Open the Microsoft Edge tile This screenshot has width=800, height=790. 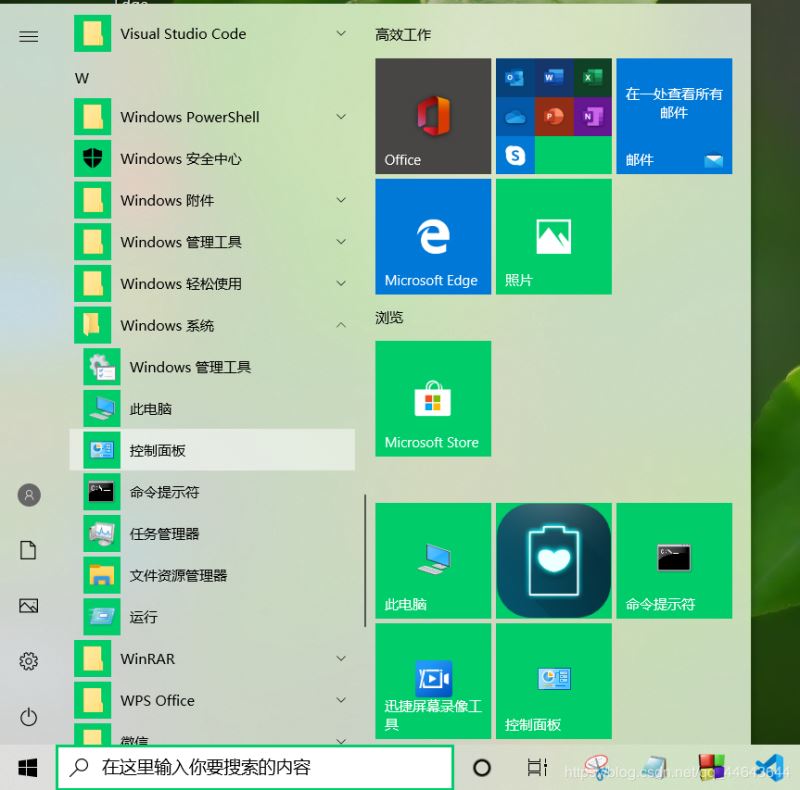[432, 236]
